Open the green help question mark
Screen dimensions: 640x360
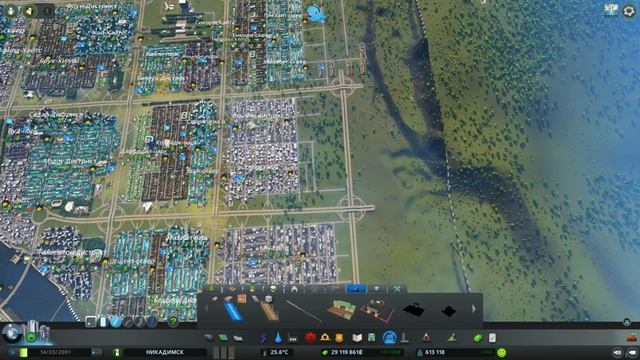click(x=173, y=322)
